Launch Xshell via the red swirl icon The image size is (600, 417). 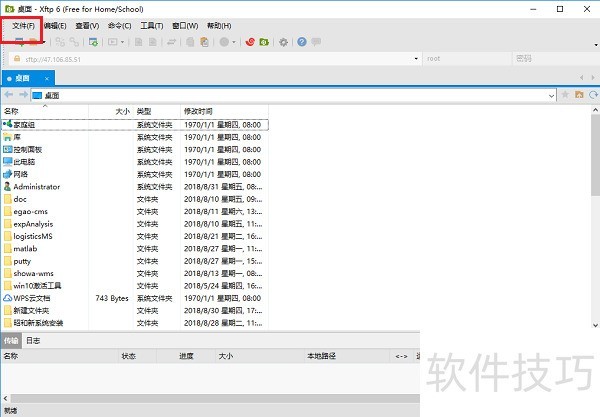250,42
